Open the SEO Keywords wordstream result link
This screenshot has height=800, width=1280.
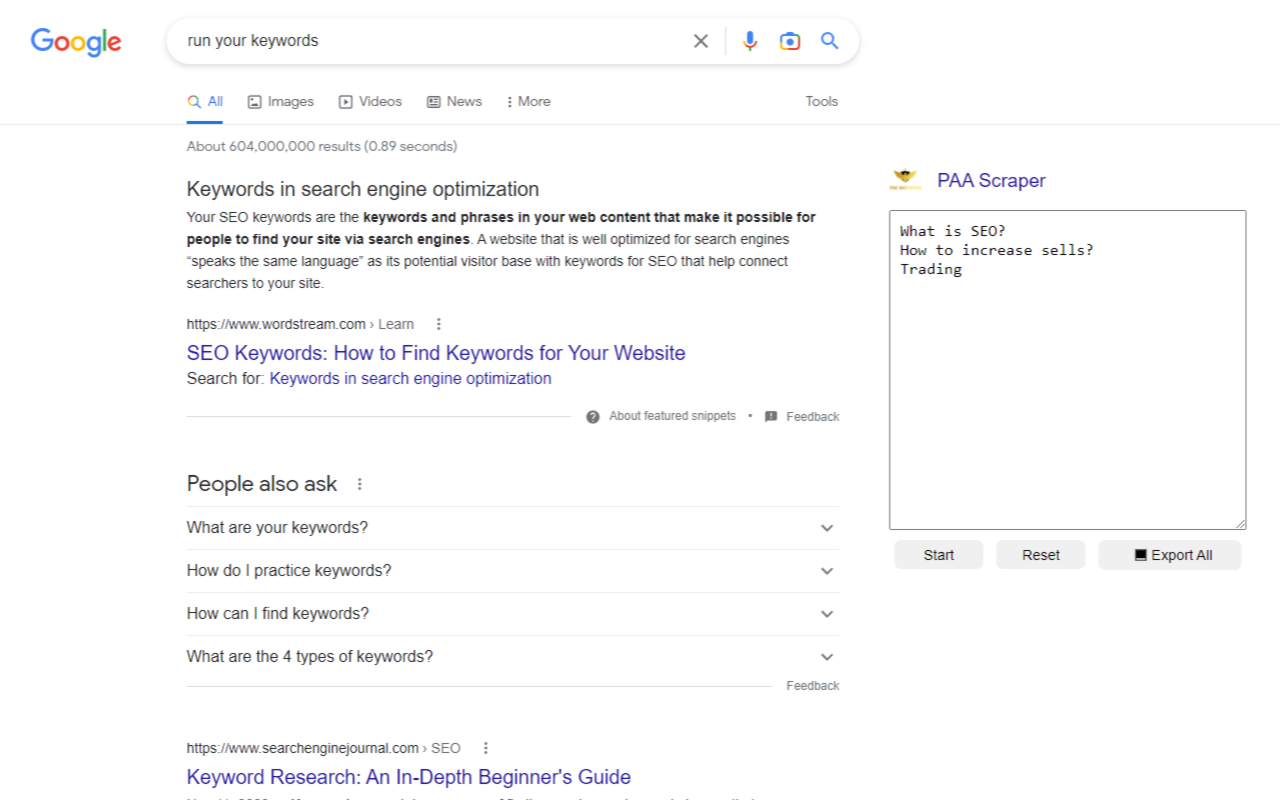[x=436, y=353]
